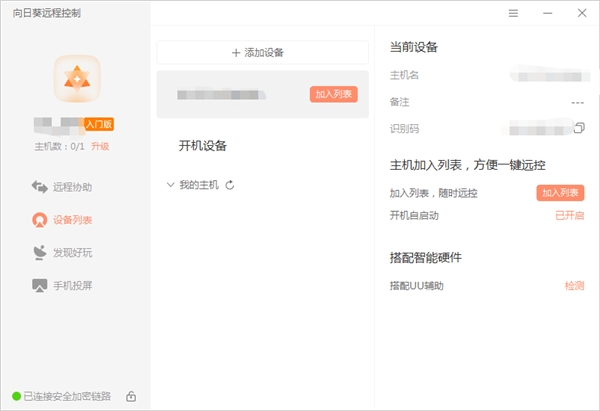Click the lock icon in the status bar
Screen dimensions: 600x411
[x=131, y=396]
